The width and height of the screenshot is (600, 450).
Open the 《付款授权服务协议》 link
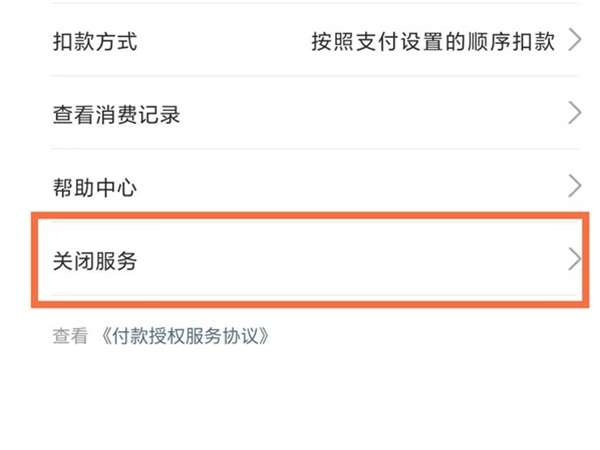click(x=185, y=337)
